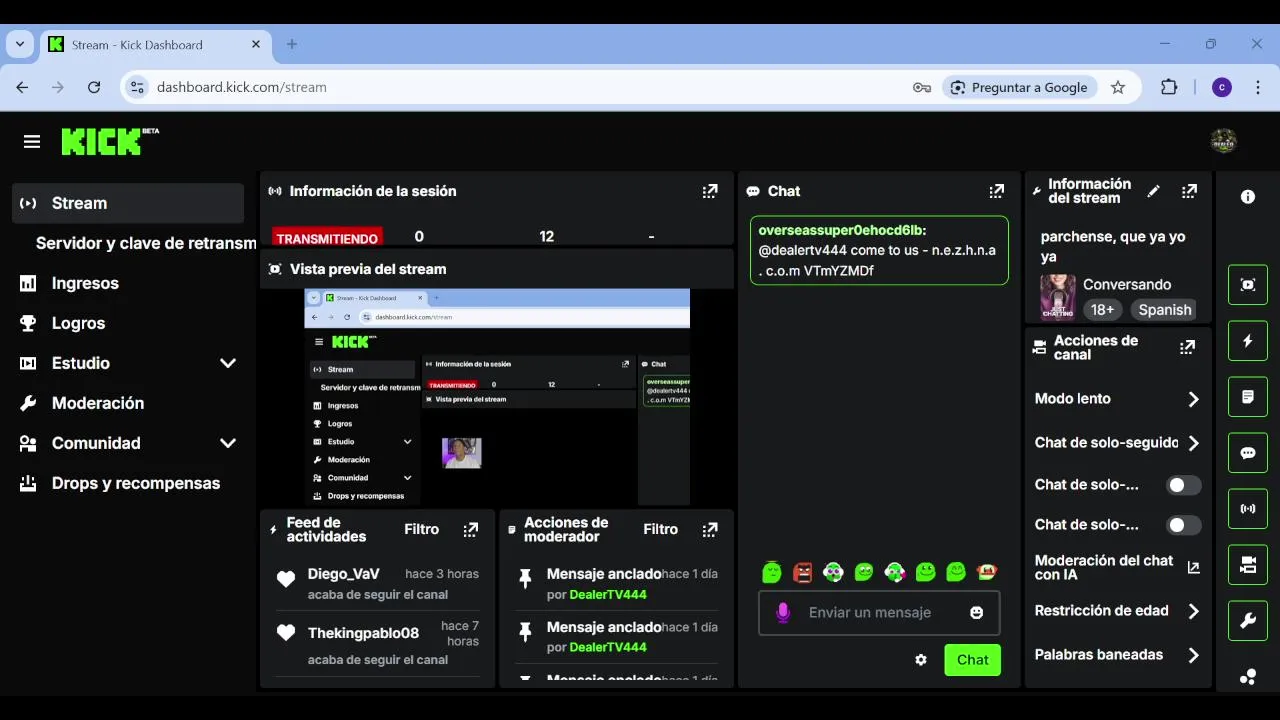
Task: Click the info circle icon in right sidebar
Action: pos(1248,197)
